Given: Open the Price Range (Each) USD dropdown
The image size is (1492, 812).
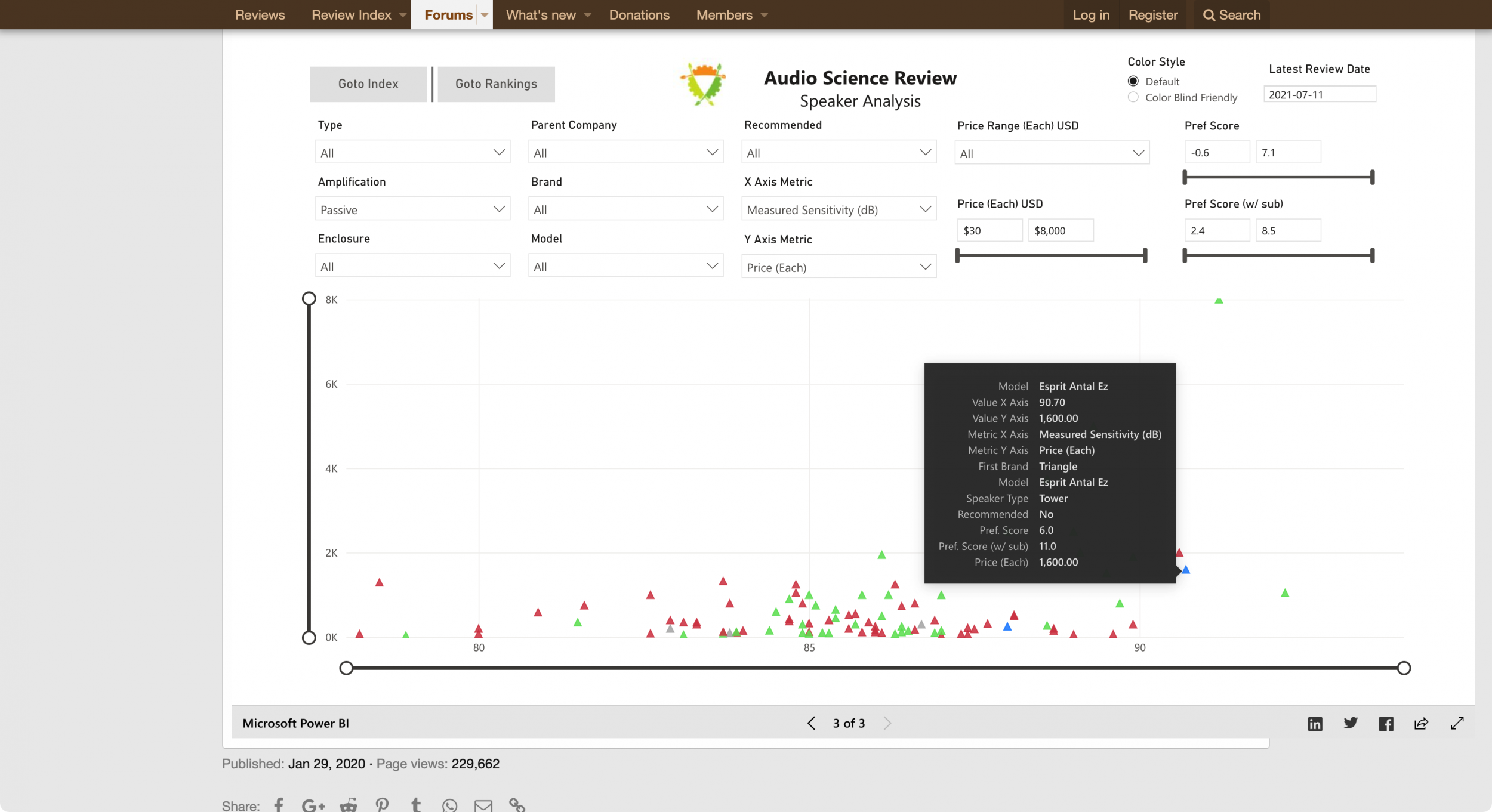Looking at the screenshot, I should click(1052, 153).
